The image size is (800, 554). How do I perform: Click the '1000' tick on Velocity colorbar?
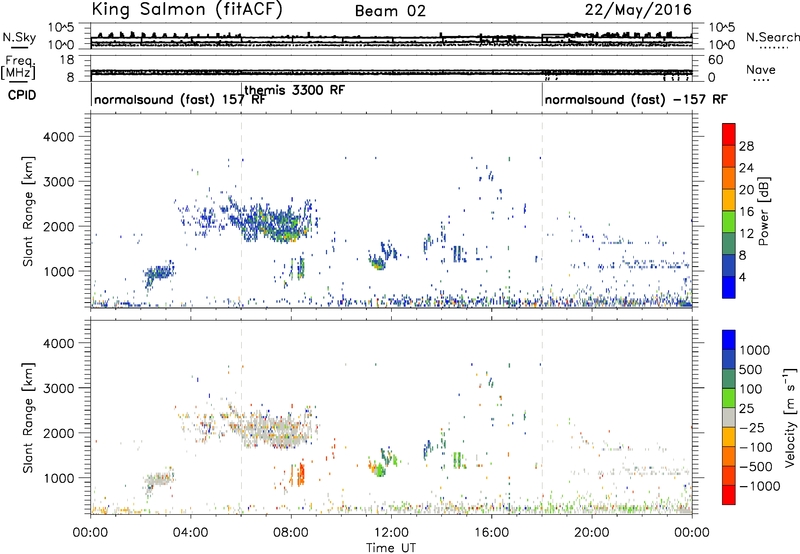pyautogui.click(x=755, y=350)
